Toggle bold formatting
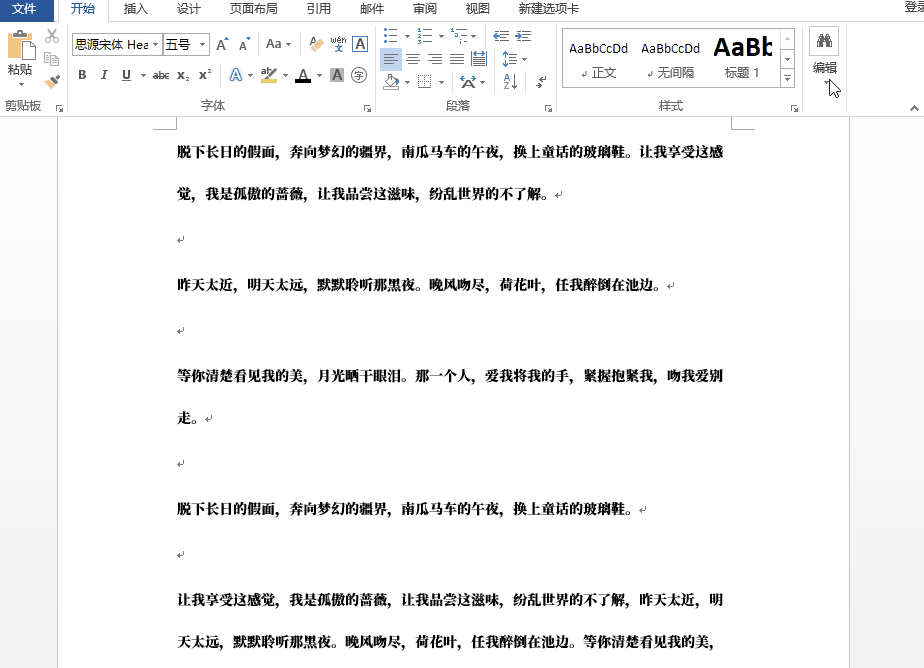 (x=82, y=75)
